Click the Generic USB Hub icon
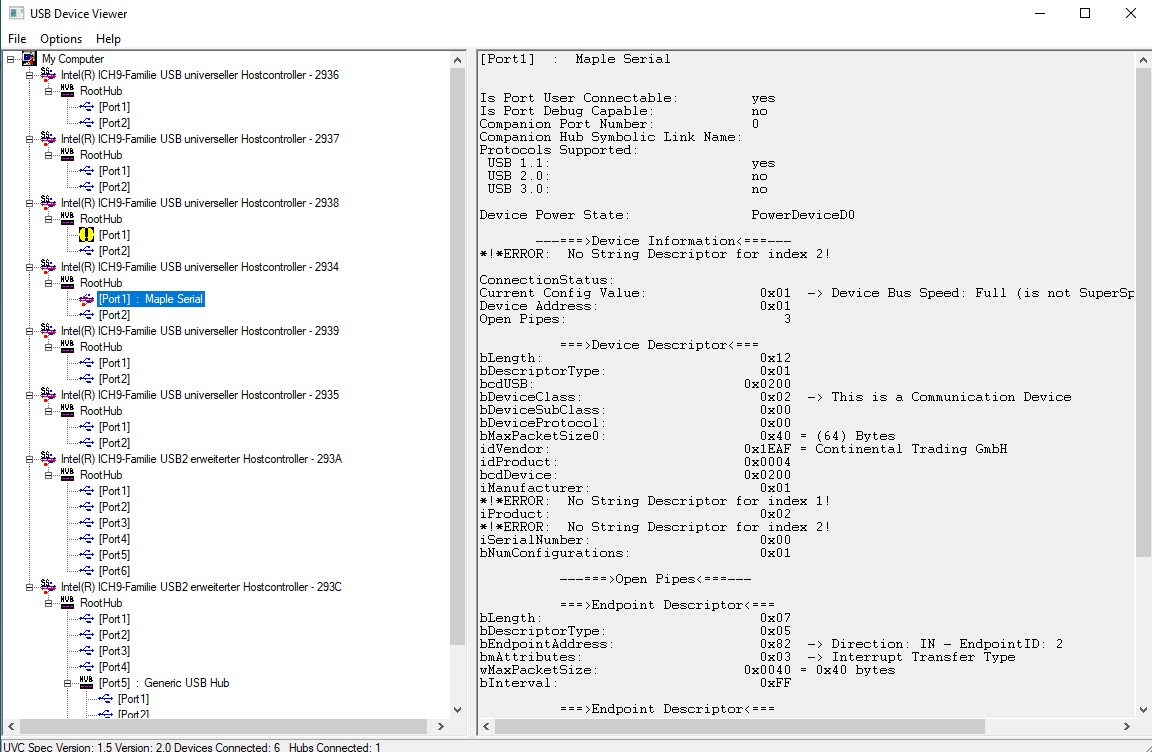1152x752 pixels. coord(87,682)
